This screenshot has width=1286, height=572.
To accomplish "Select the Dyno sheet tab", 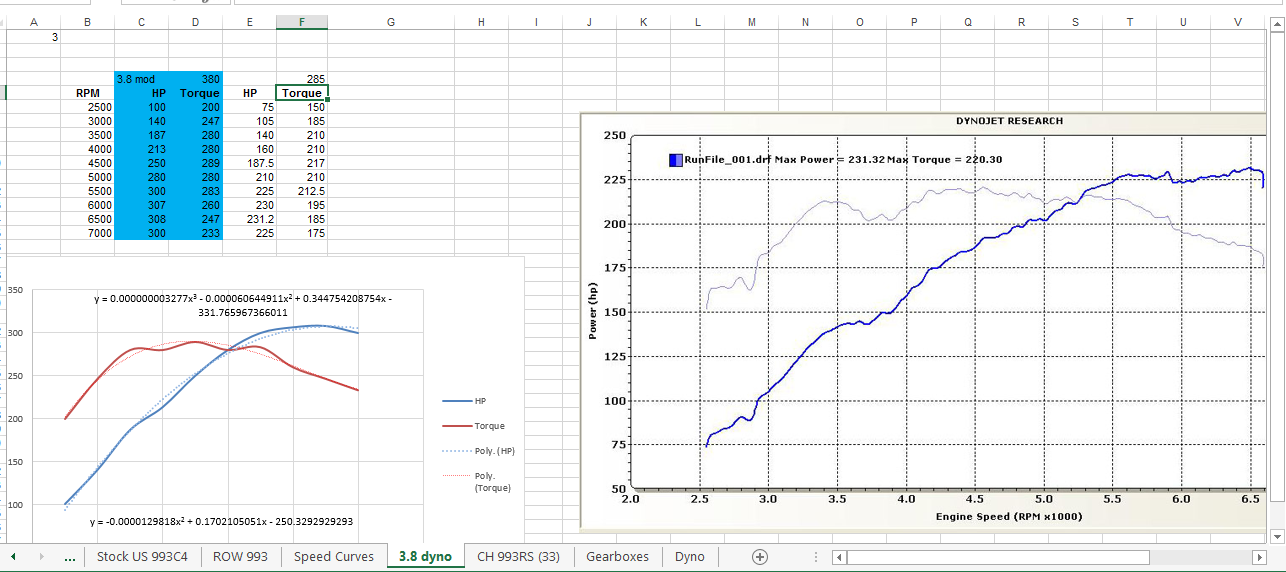I will click(690, 557).
